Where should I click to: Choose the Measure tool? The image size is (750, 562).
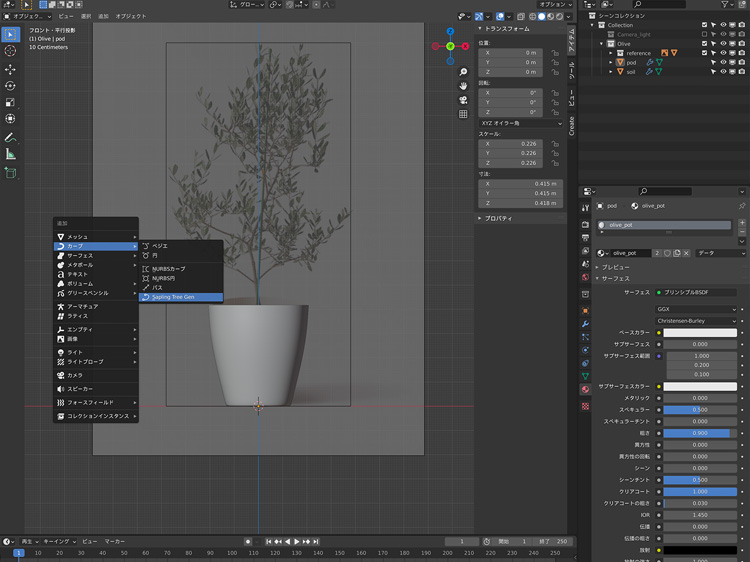pos(10,154)
